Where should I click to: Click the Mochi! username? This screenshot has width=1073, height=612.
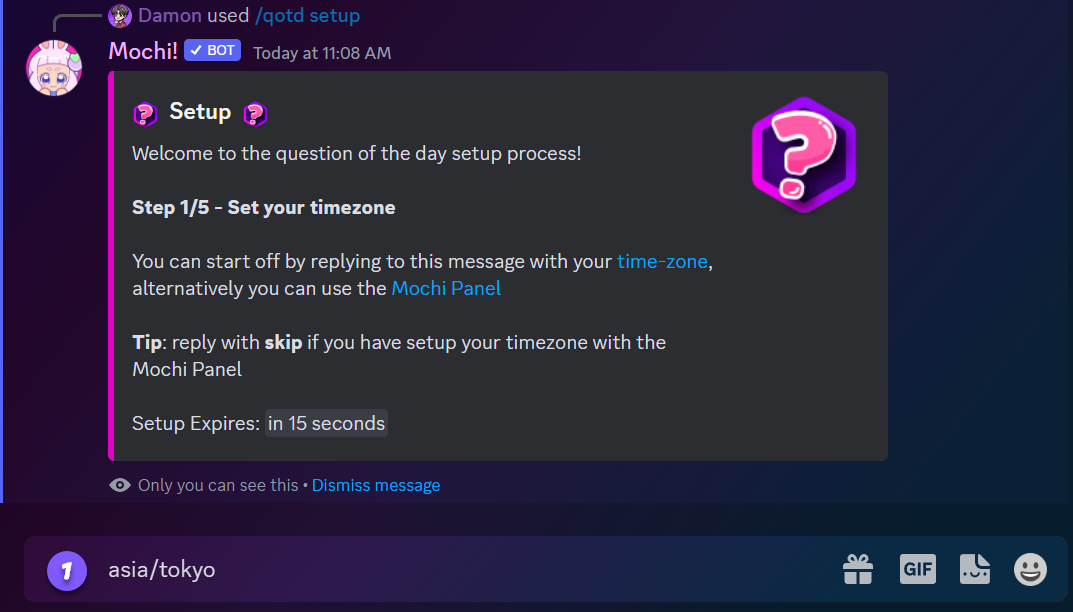click(x=142, y=51)
